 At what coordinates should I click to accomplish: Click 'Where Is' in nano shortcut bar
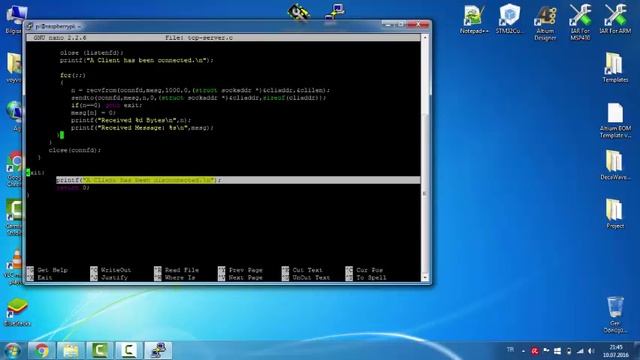tap(180, 278)
